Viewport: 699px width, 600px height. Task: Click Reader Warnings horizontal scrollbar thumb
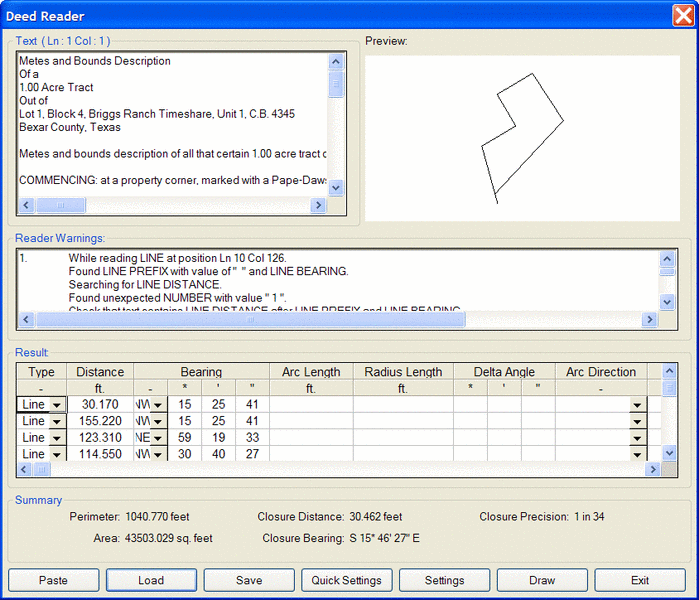pyautogui.click(x=251, y=319)
